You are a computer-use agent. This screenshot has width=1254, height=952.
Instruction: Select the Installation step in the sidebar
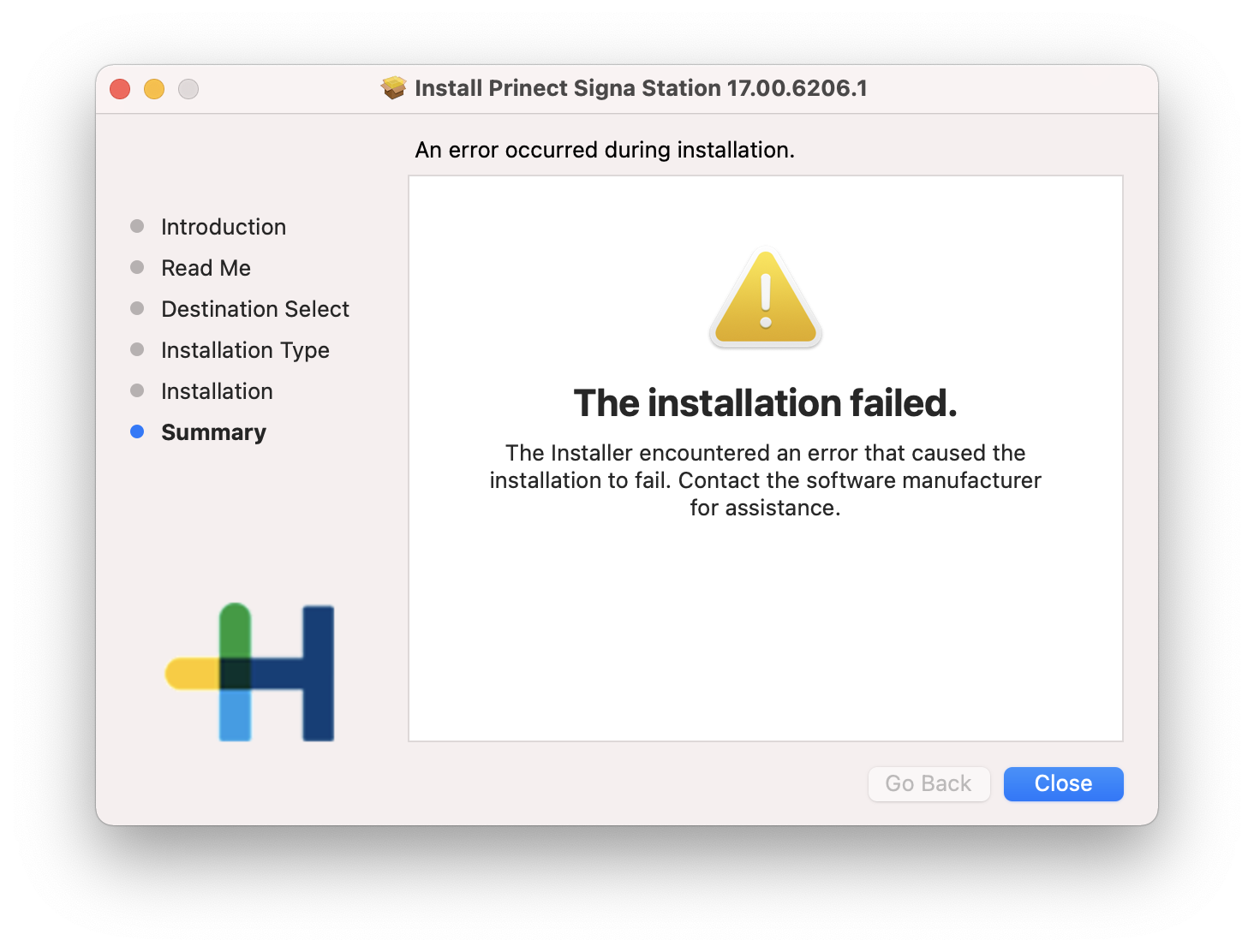[217, 391]
